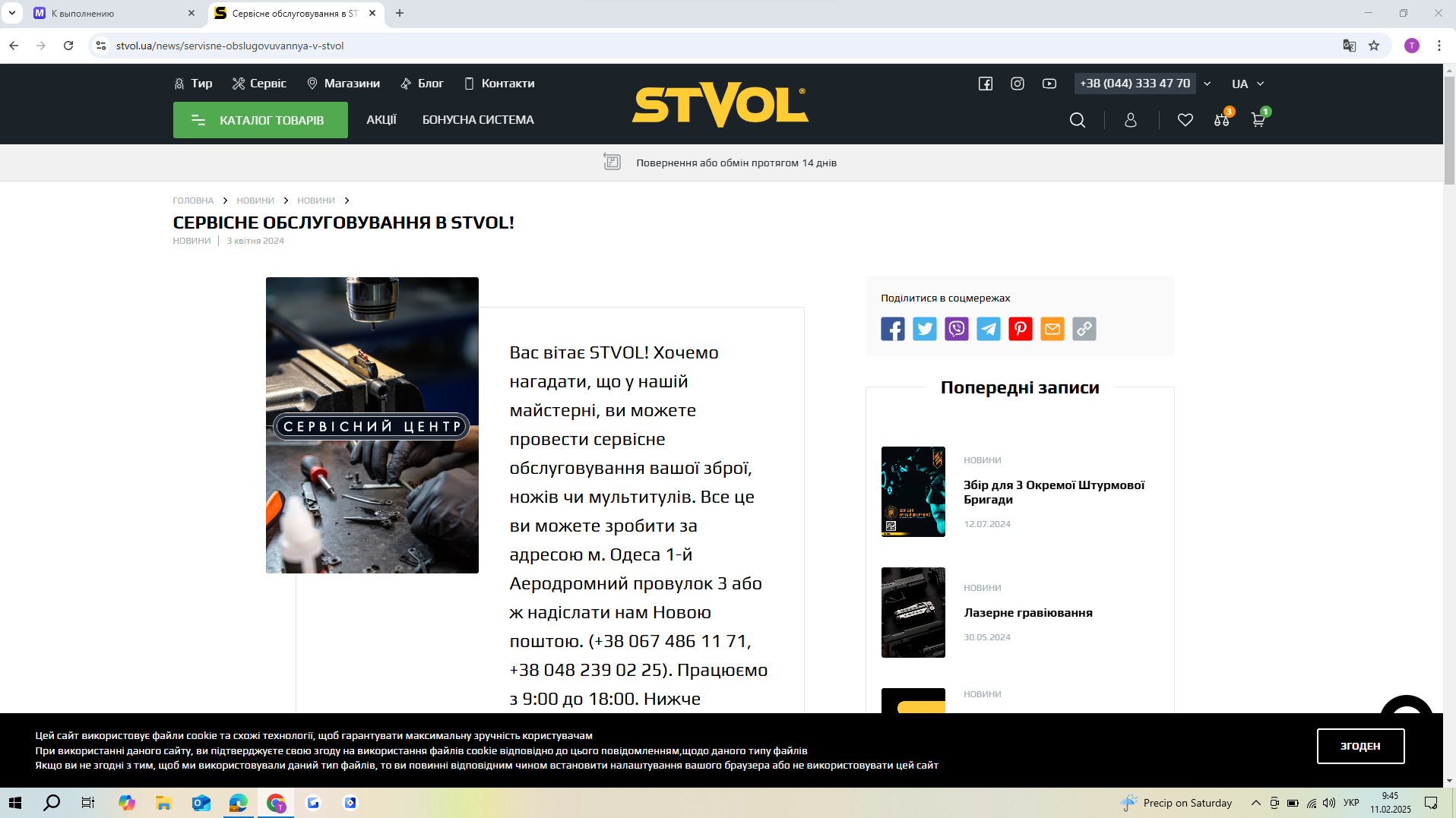The height and width of the screenshot is (818, 1456).
Task: Accept cookies with the Згоден button
Action: (x=1360, y=746)
